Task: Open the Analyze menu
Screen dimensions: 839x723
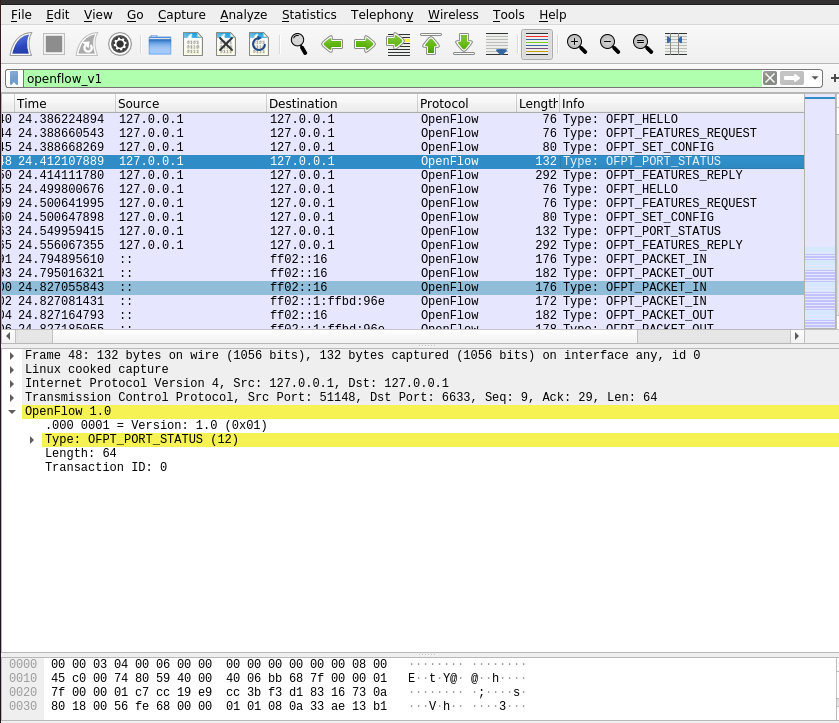Action: click(243, 15)
